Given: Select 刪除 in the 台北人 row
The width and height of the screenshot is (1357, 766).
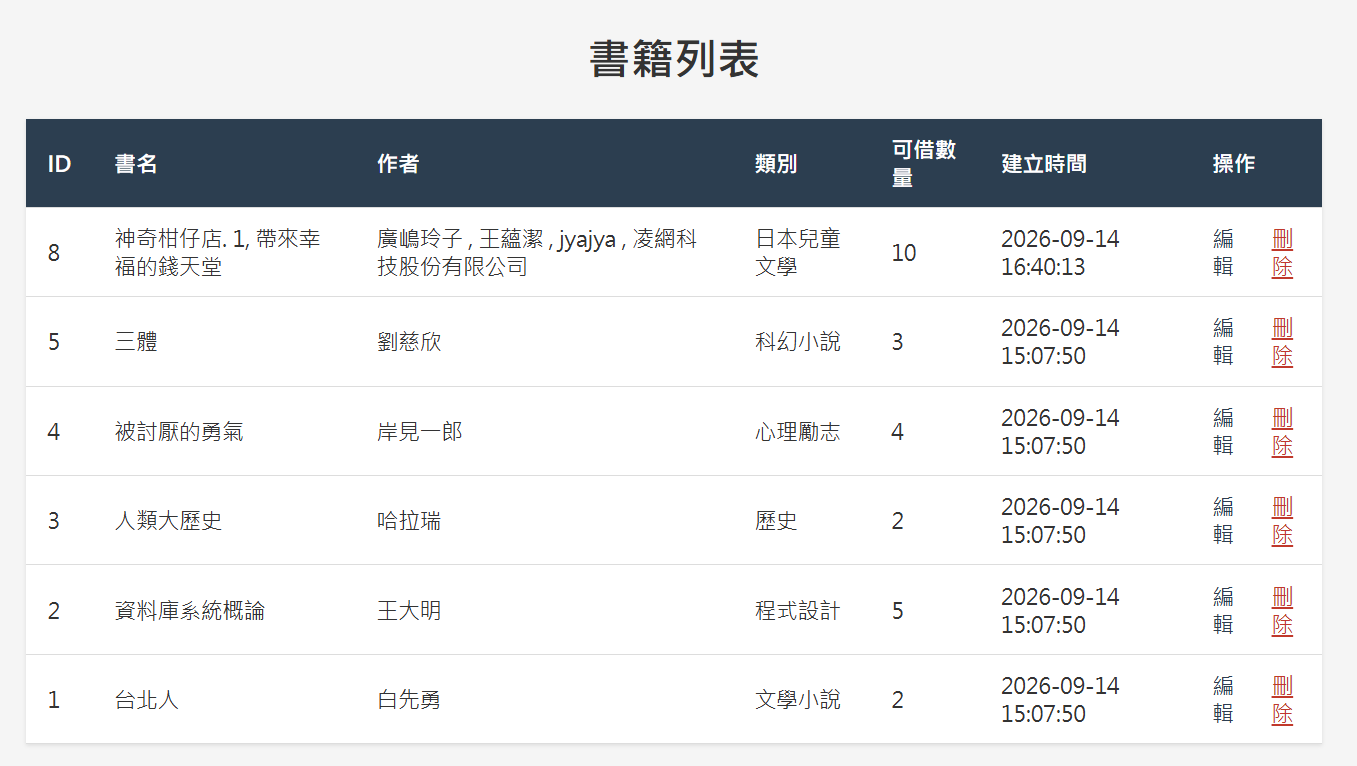Looking at the screenshot, I should 1282,699.
